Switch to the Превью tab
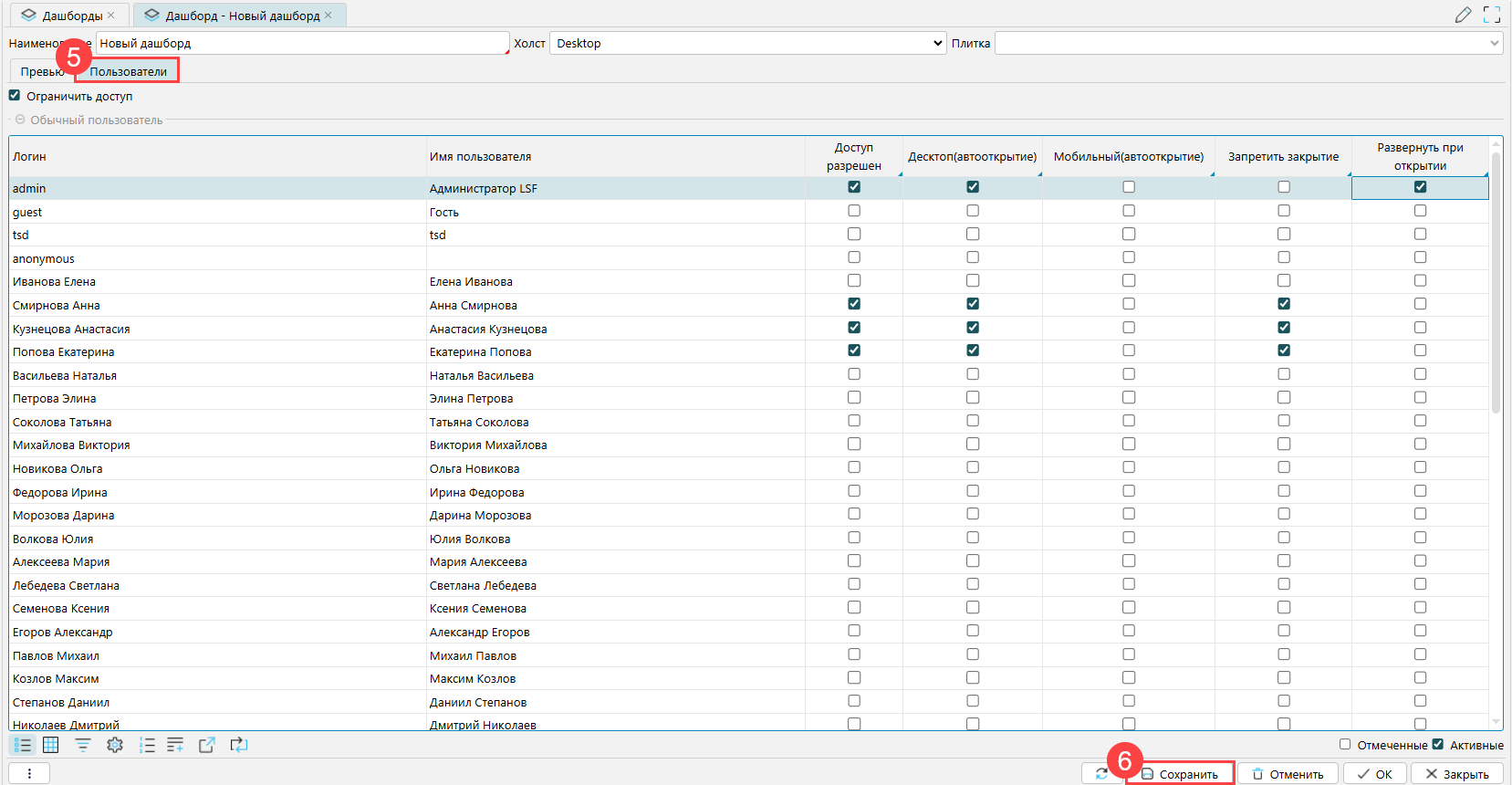Image resolution: width=1512 pixels, height=785 pixels. point(42,71)
